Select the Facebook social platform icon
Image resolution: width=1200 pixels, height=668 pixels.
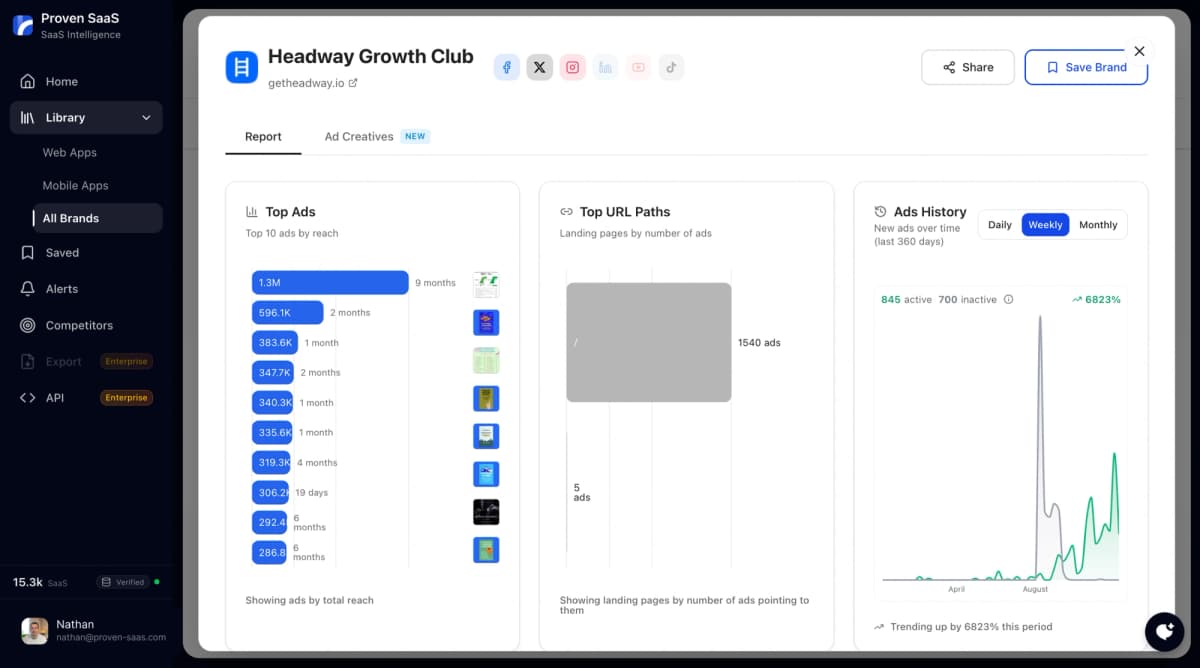[507, 67]
